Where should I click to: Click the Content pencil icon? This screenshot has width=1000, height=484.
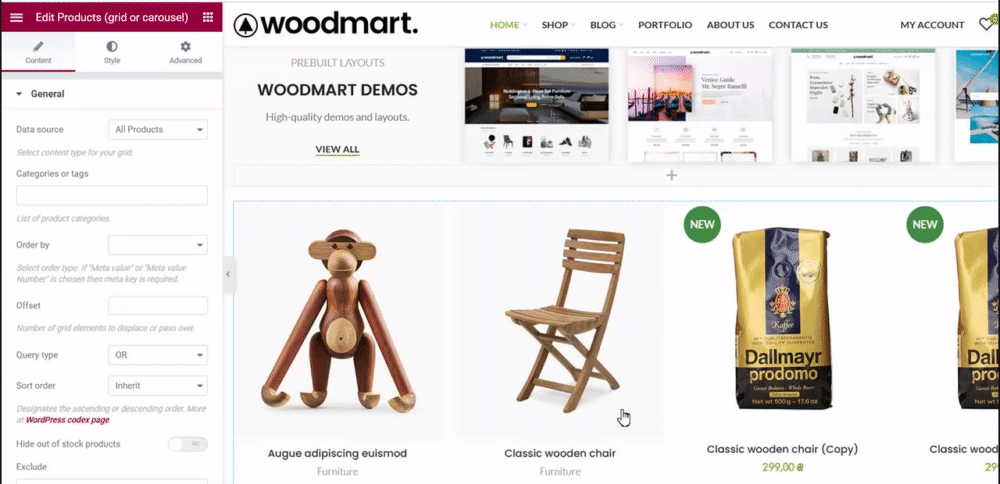click(38, 47)
